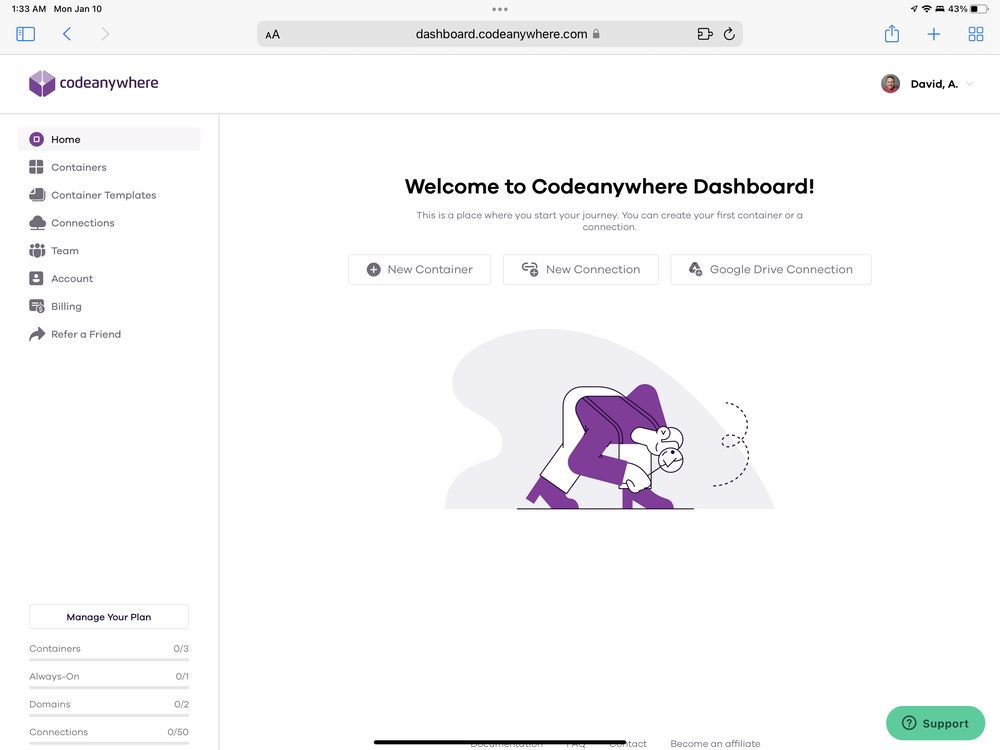Click the Google Drive icon
Image resolution: width=1000 pixels, height=750 pixels.
click(696, 269)
